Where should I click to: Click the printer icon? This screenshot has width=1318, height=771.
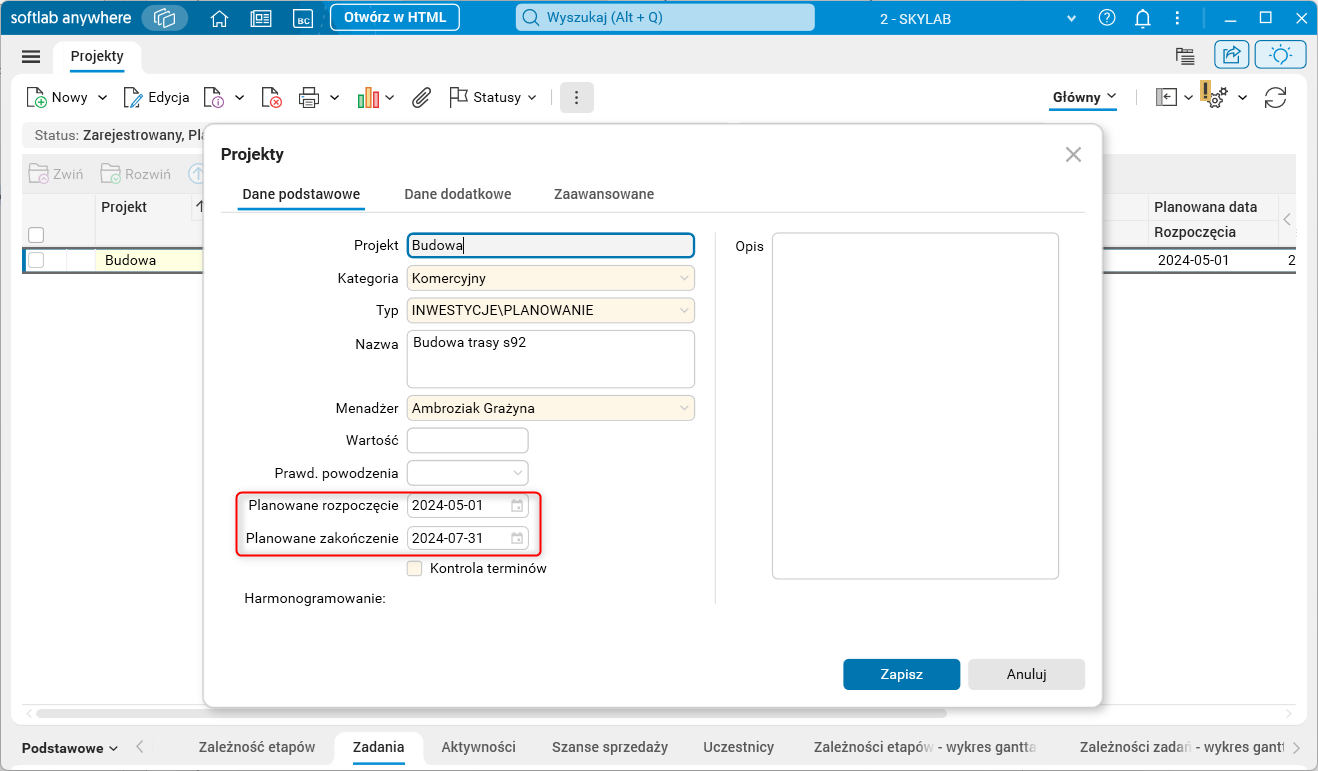[309, 97]
